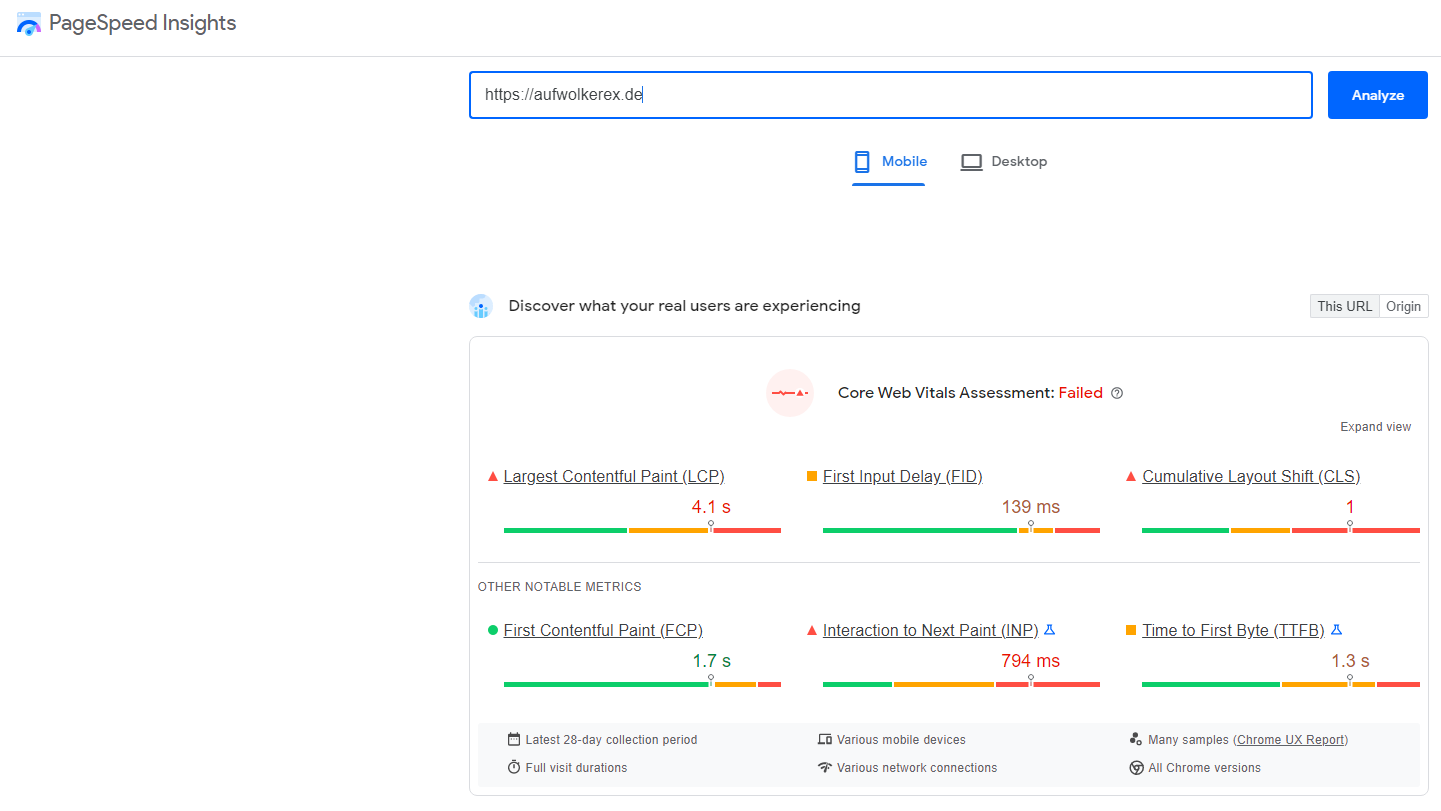The width and height of the screenshot is (1441, 811).
Task: Click the FCP value 1.7 s
Action: [711, 661]
